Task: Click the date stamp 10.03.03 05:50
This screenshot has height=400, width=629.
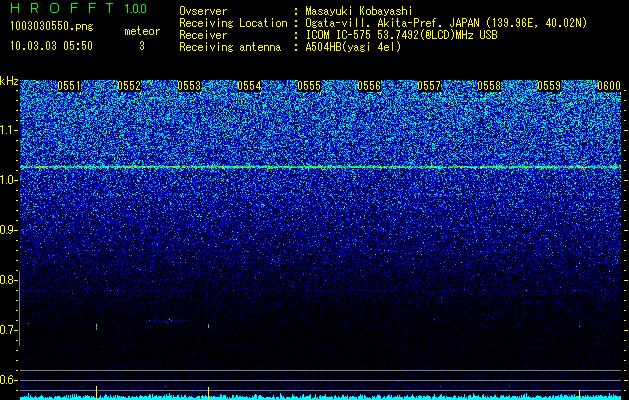Action: [x=51, y=46]
